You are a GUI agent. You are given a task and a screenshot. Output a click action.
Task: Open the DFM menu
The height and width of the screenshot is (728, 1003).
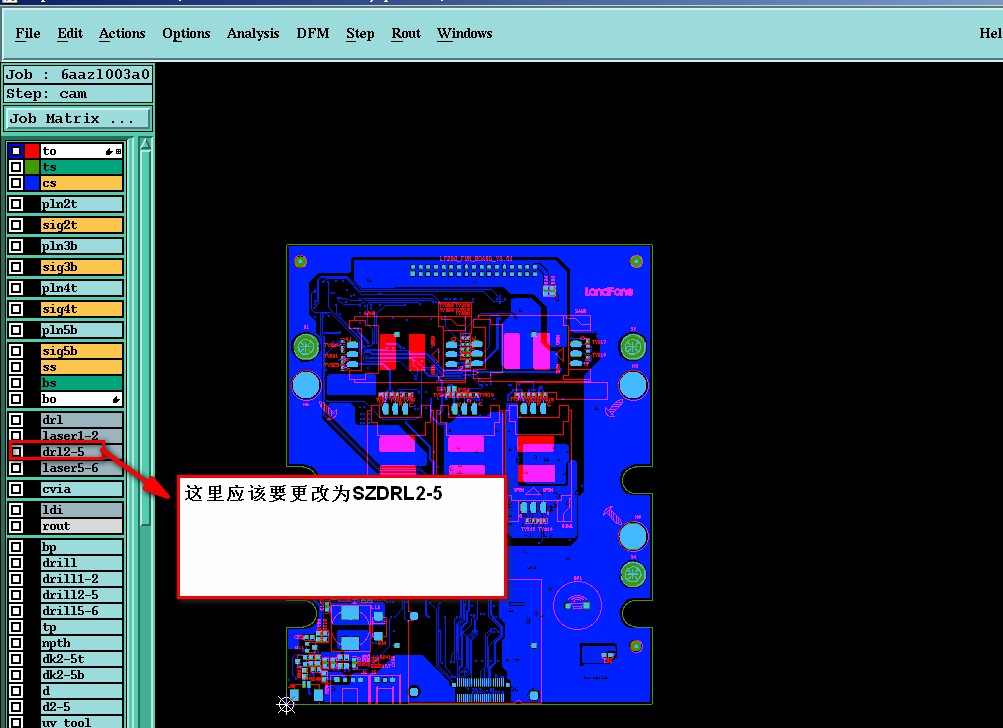[x=313, y=33]
